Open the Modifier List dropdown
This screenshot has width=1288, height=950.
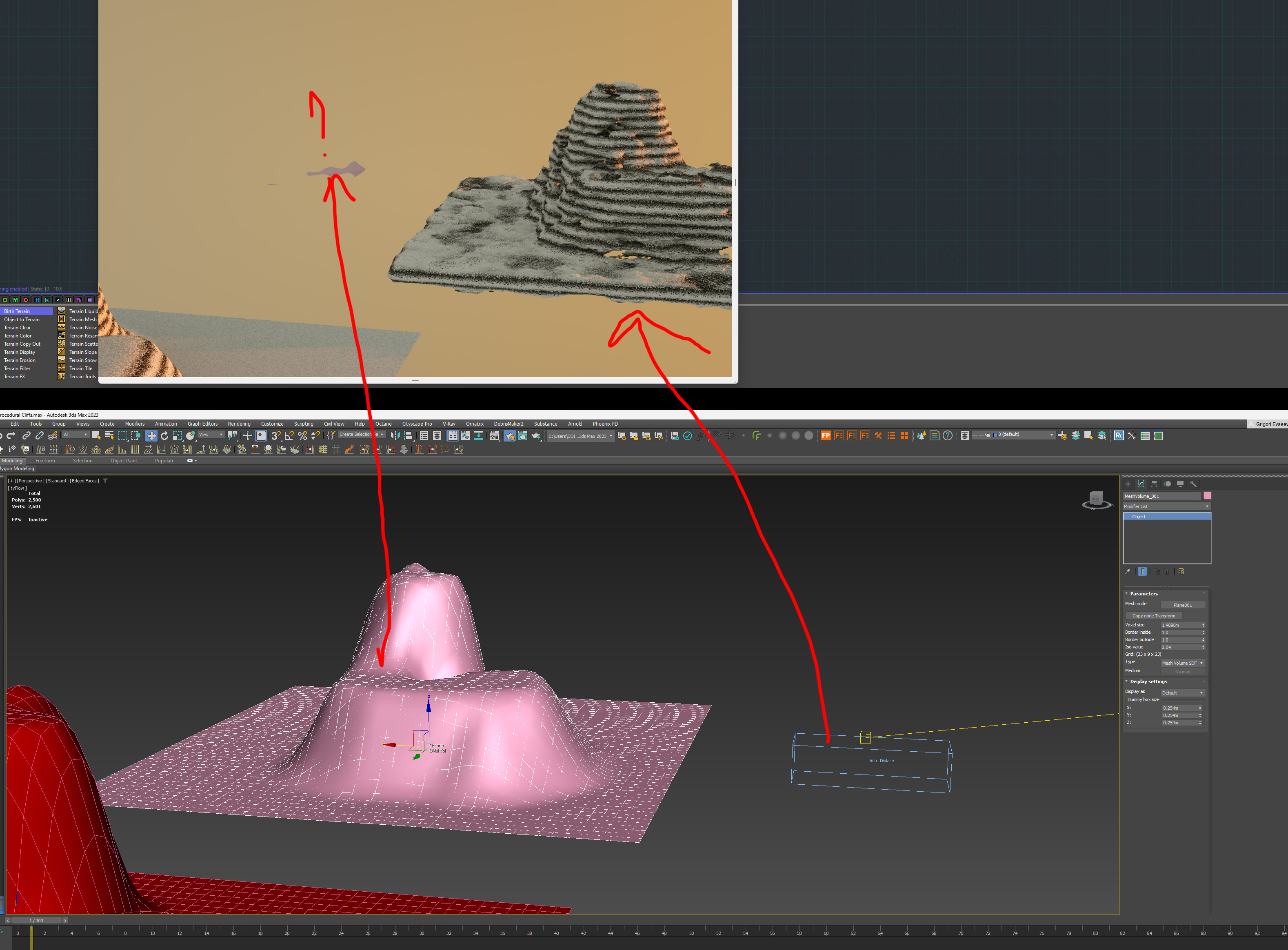[x=1166, y=507]
